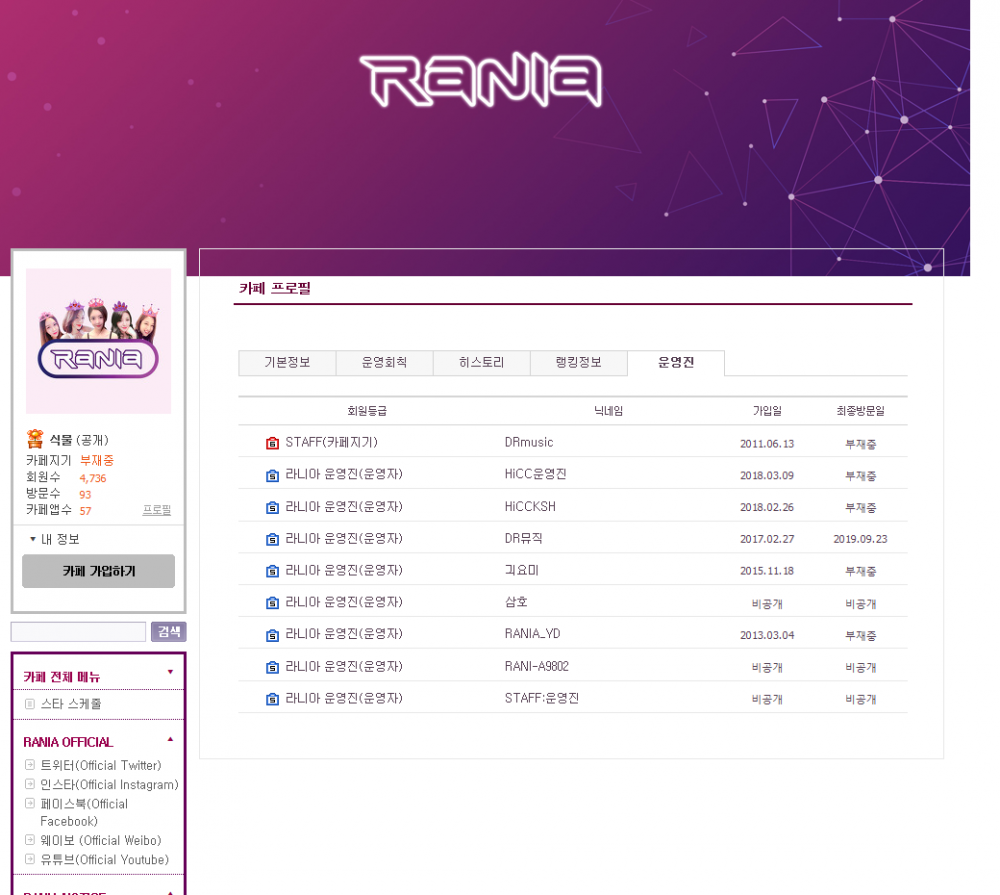Click the nickname HiCC운영진

[x=536, y=474]
